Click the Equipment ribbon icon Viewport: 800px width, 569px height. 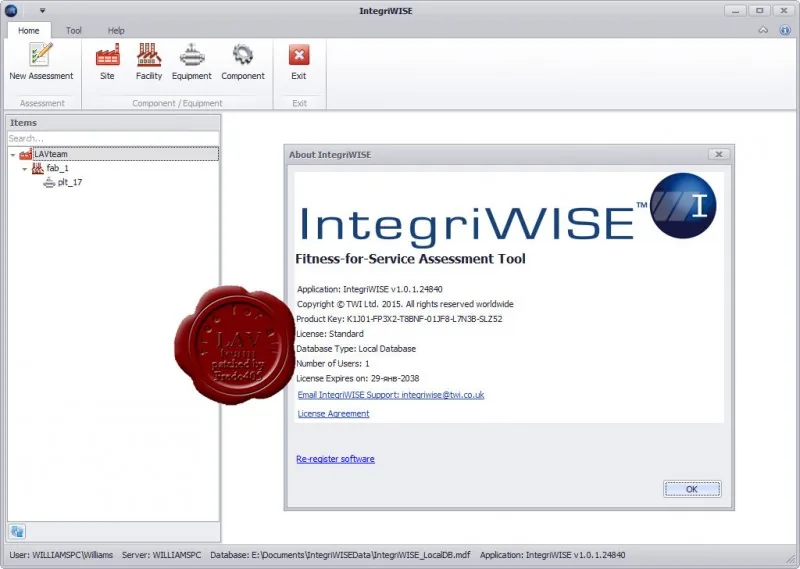tap(191, 55)
